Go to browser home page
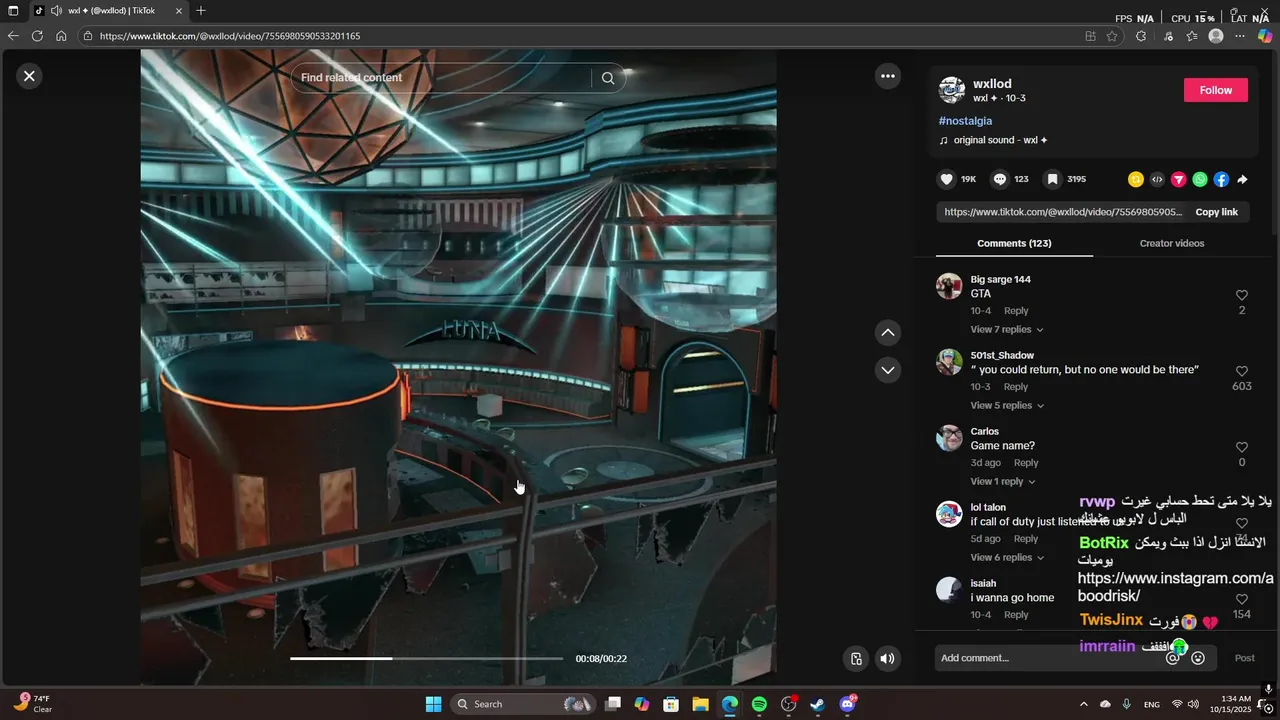The width and height of the screenshot is (1280, 720). coord(61,36)
